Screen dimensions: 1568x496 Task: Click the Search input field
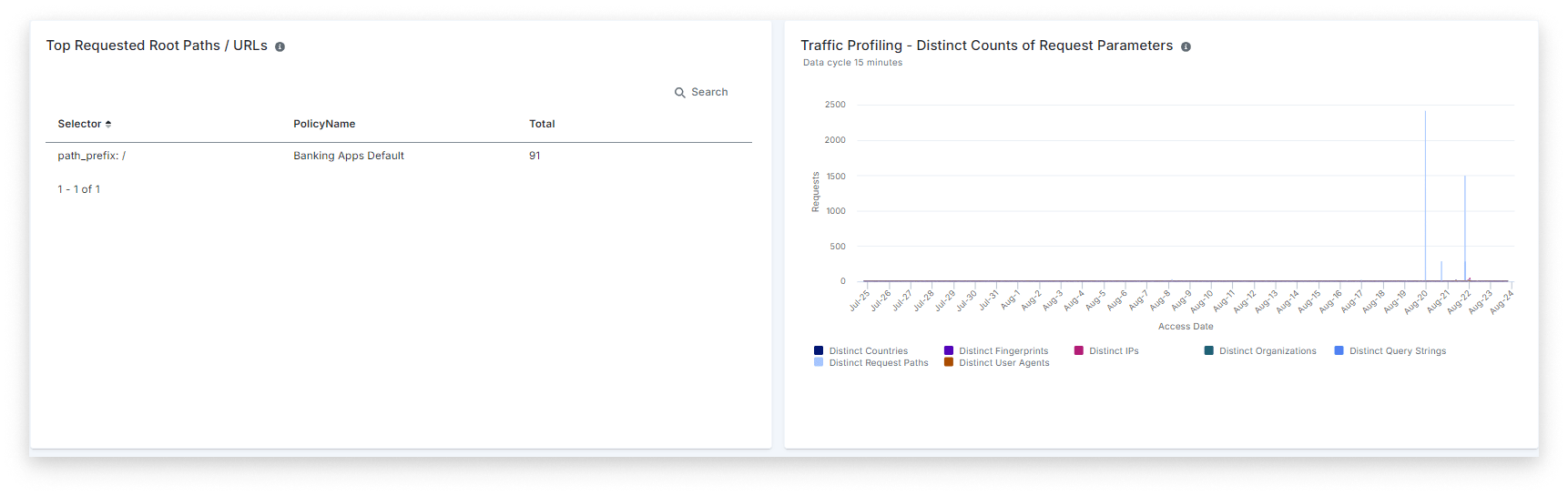[709, 93]
